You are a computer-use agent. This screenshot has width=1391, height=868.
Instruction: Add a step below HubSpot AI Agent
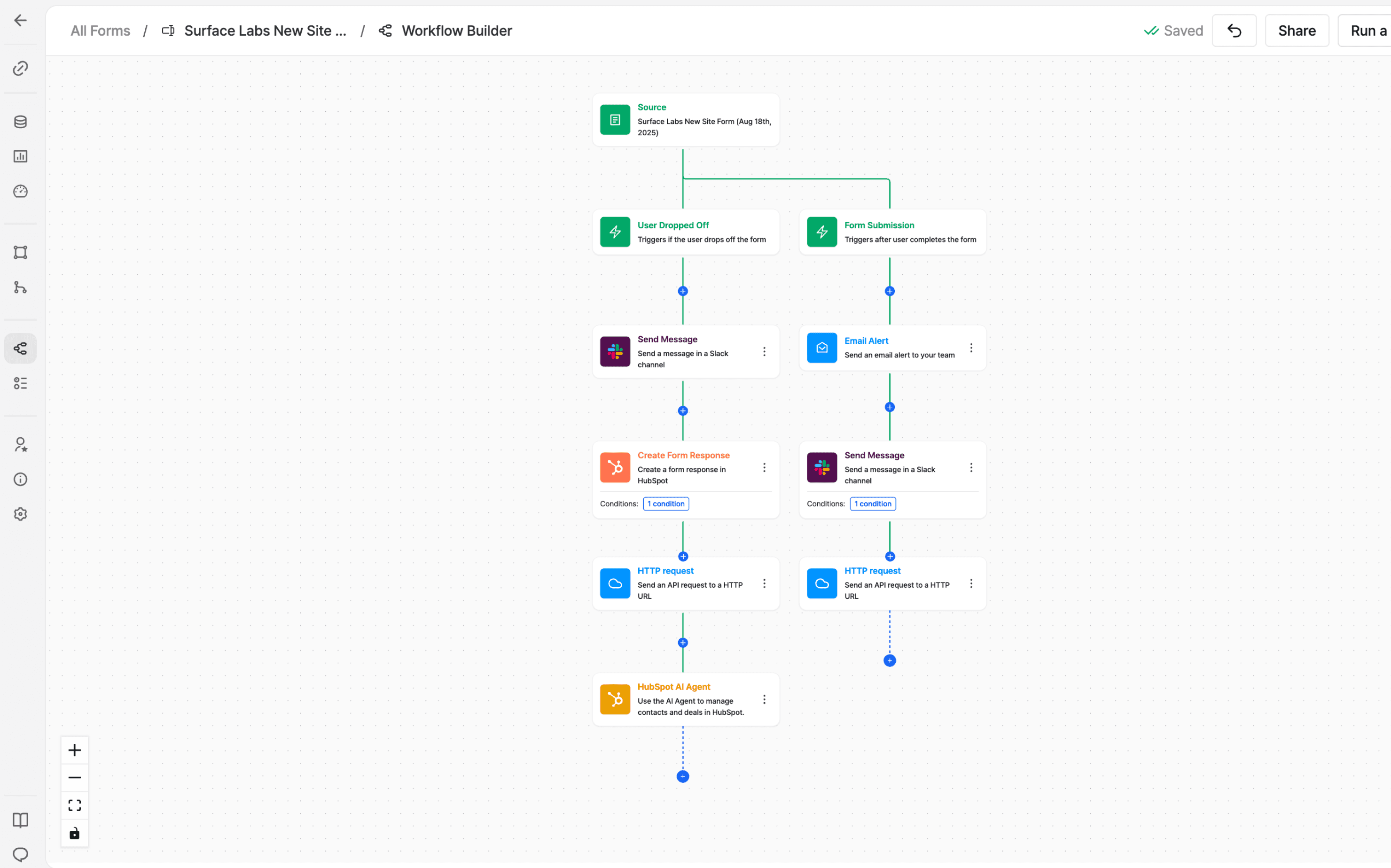[x=682, y=776]
